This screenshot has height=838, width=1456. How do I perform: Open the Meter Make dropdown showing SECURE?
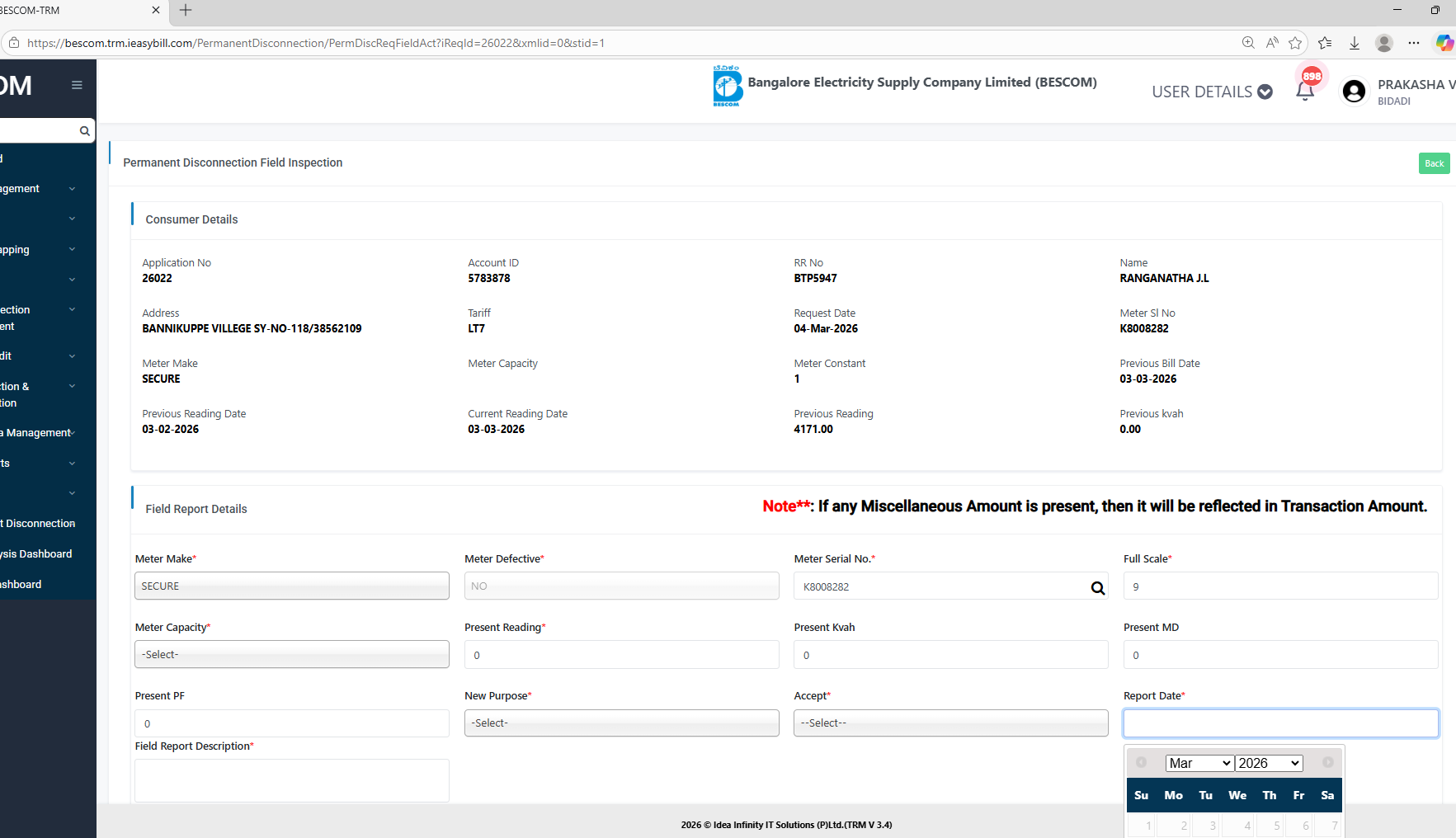[292, 586]
